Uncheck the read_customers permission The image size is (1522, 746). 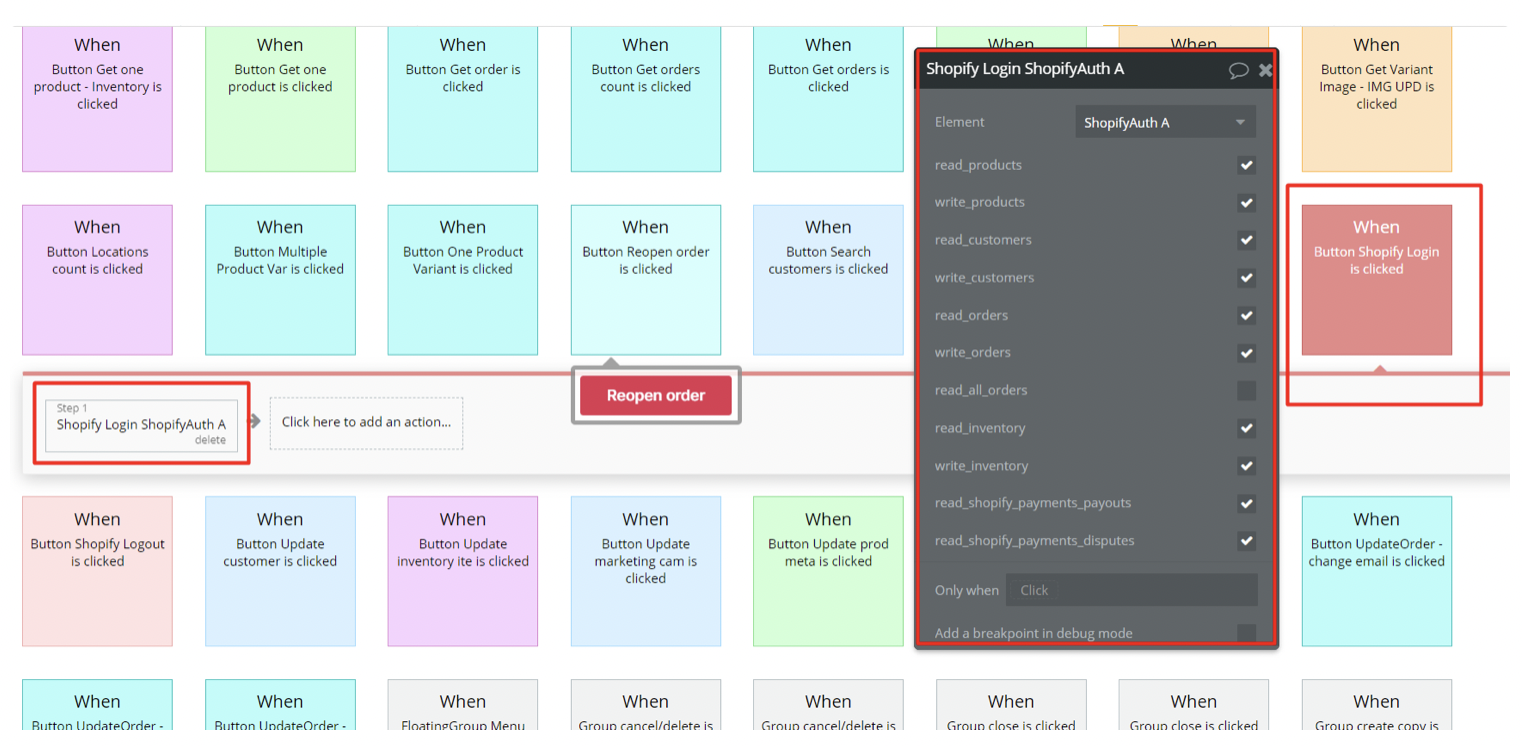click(x=1246, y=240)
